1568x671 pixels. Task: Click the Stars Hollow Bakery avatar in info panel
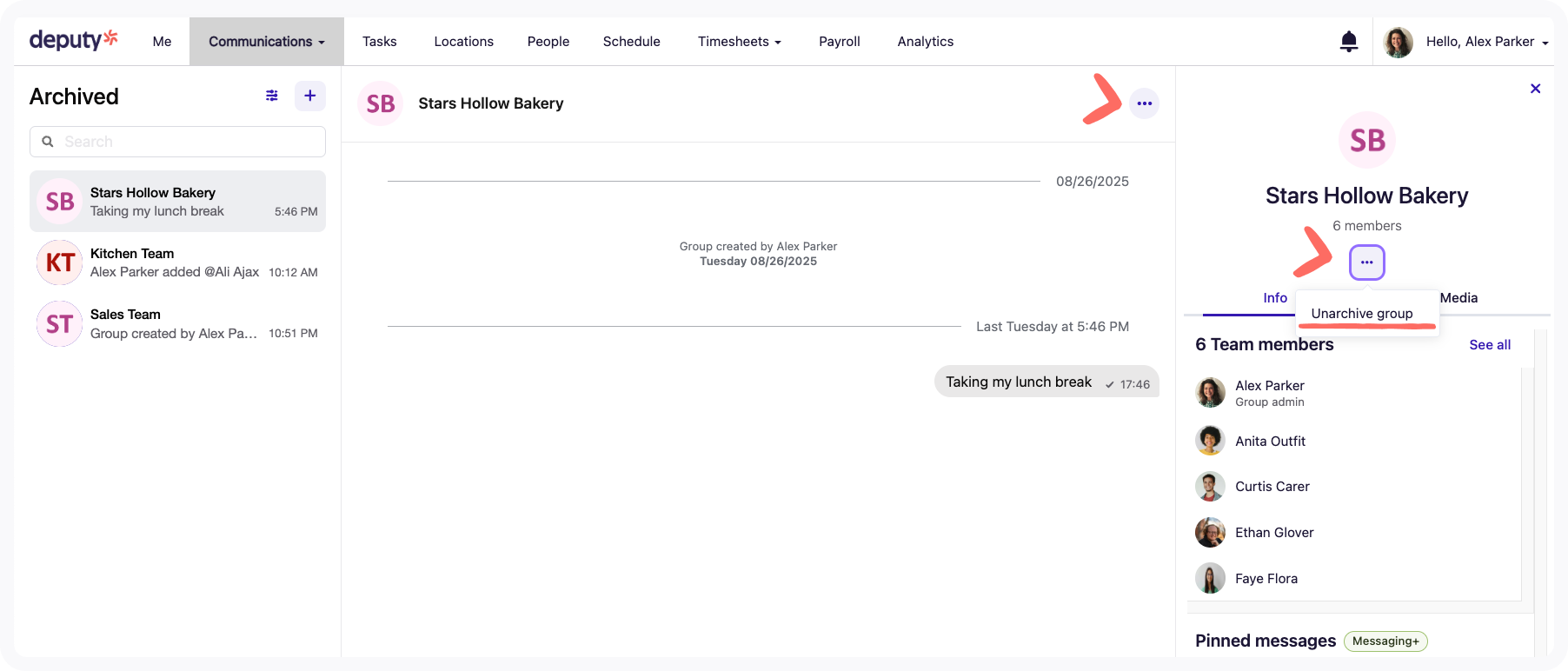[1366, 140]
